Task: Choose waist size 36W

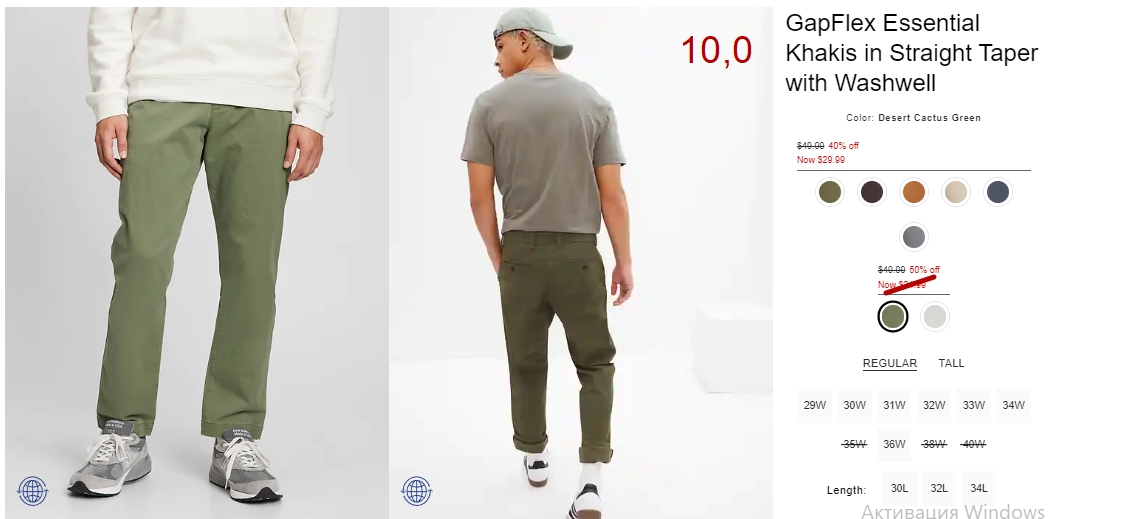Action: [x=894, y=444]
